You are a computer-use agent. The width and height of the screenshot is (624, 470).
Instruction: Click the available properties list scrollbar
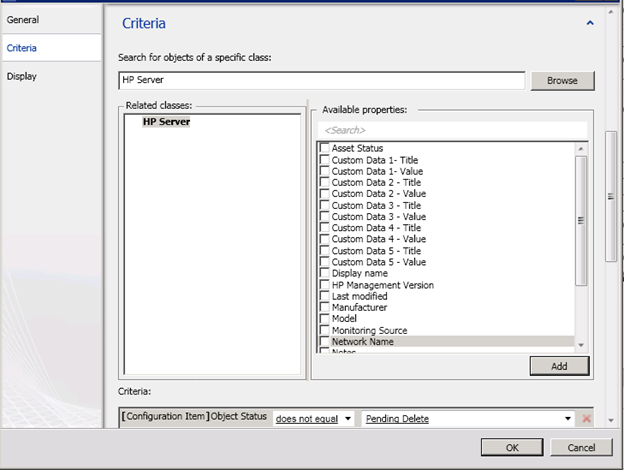point(581,222)
